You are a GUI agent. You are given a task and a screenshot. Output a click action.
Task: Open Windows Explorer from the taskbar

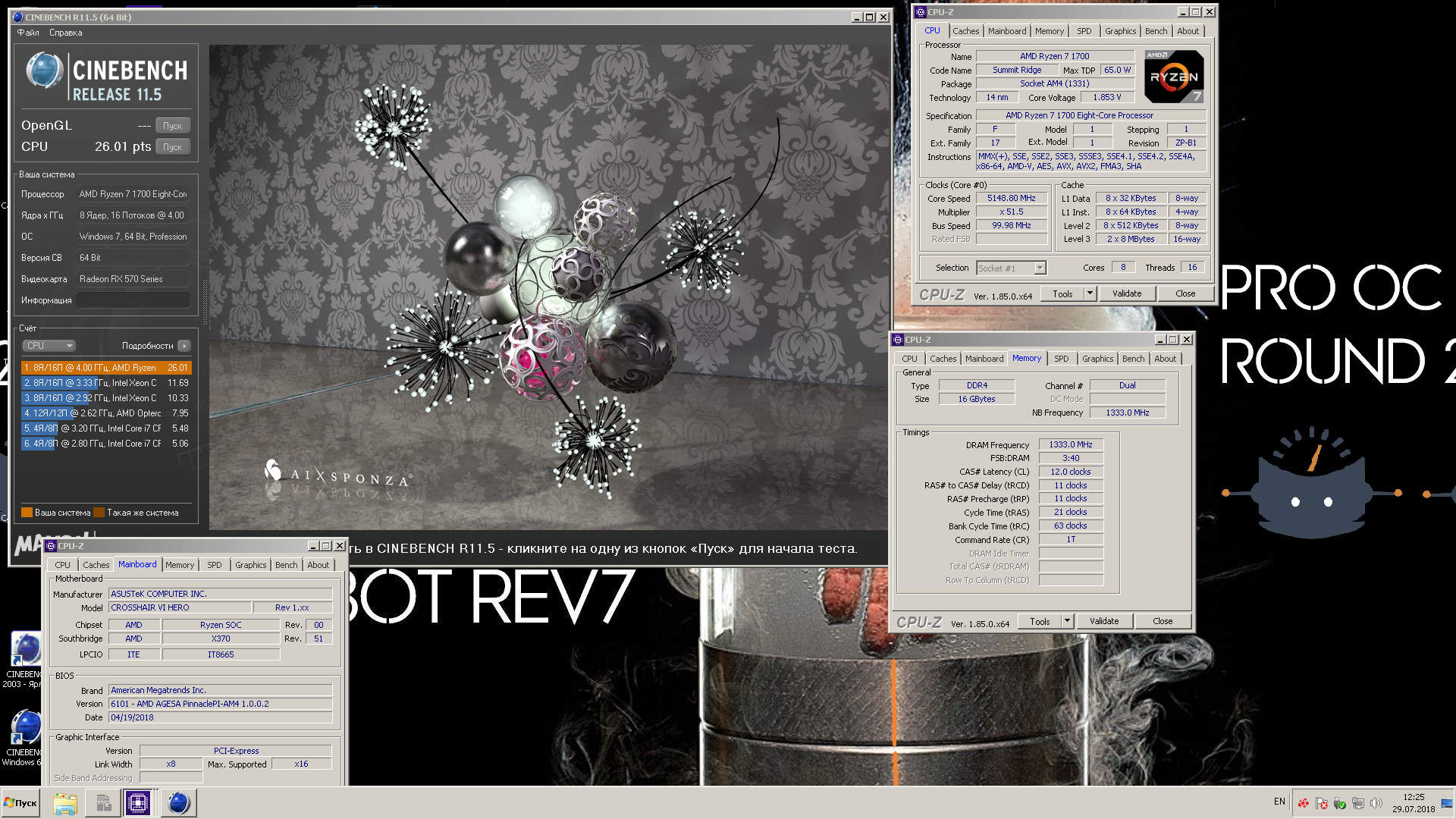[x=65, y=803]
